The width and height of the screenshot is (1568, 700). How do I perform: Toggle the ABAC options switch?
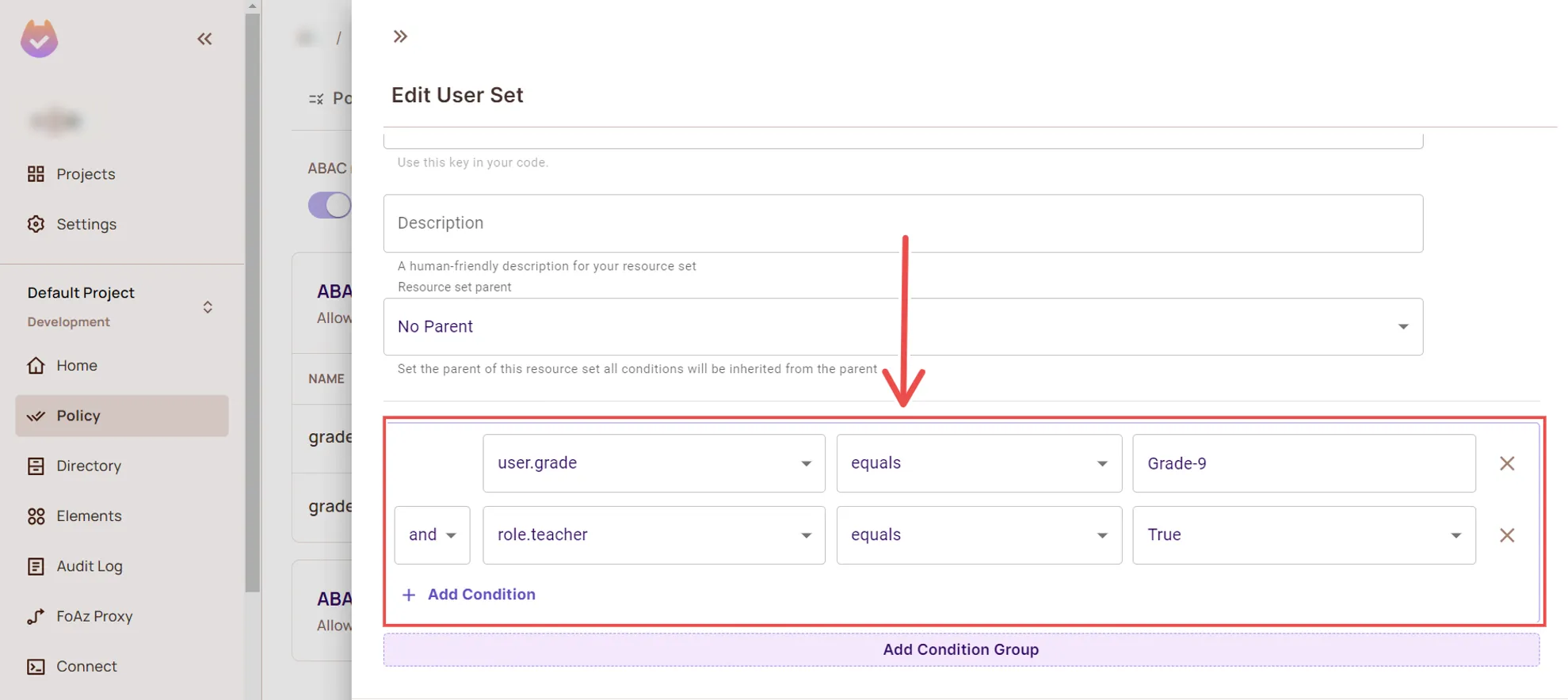[330, 205]
